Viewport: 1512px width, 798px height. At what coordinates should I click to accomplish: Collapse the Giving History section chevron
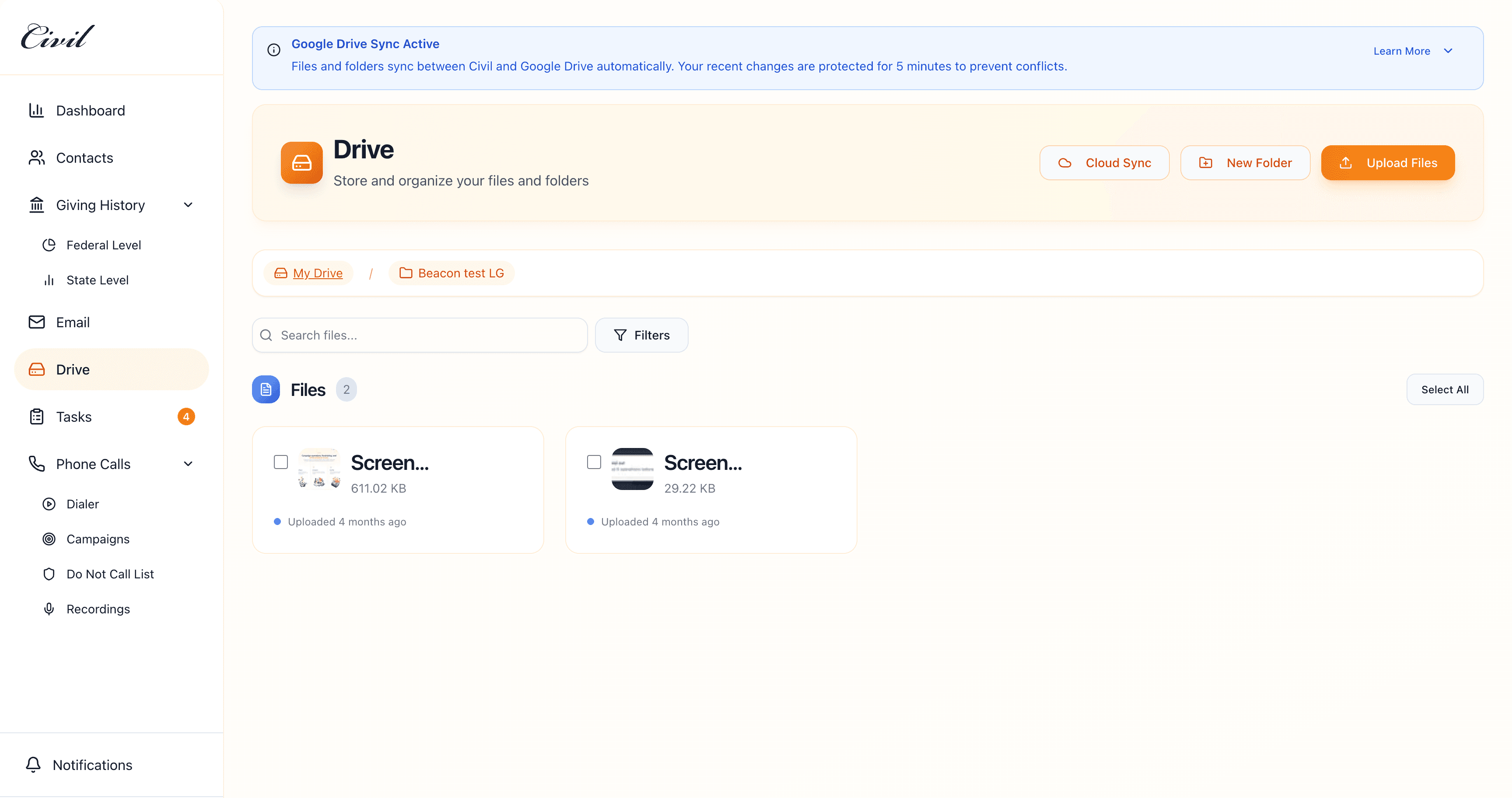point(188,205)
